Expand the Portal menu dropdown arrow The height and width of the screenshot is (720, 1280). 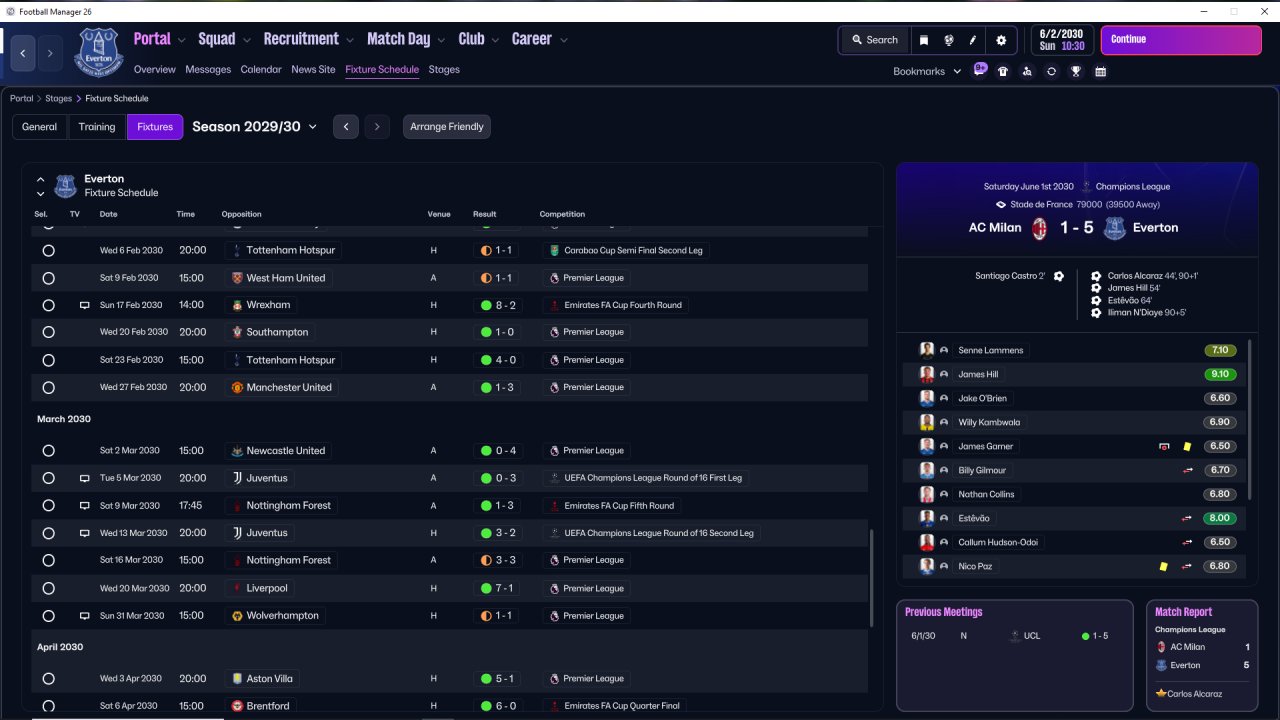181,41
